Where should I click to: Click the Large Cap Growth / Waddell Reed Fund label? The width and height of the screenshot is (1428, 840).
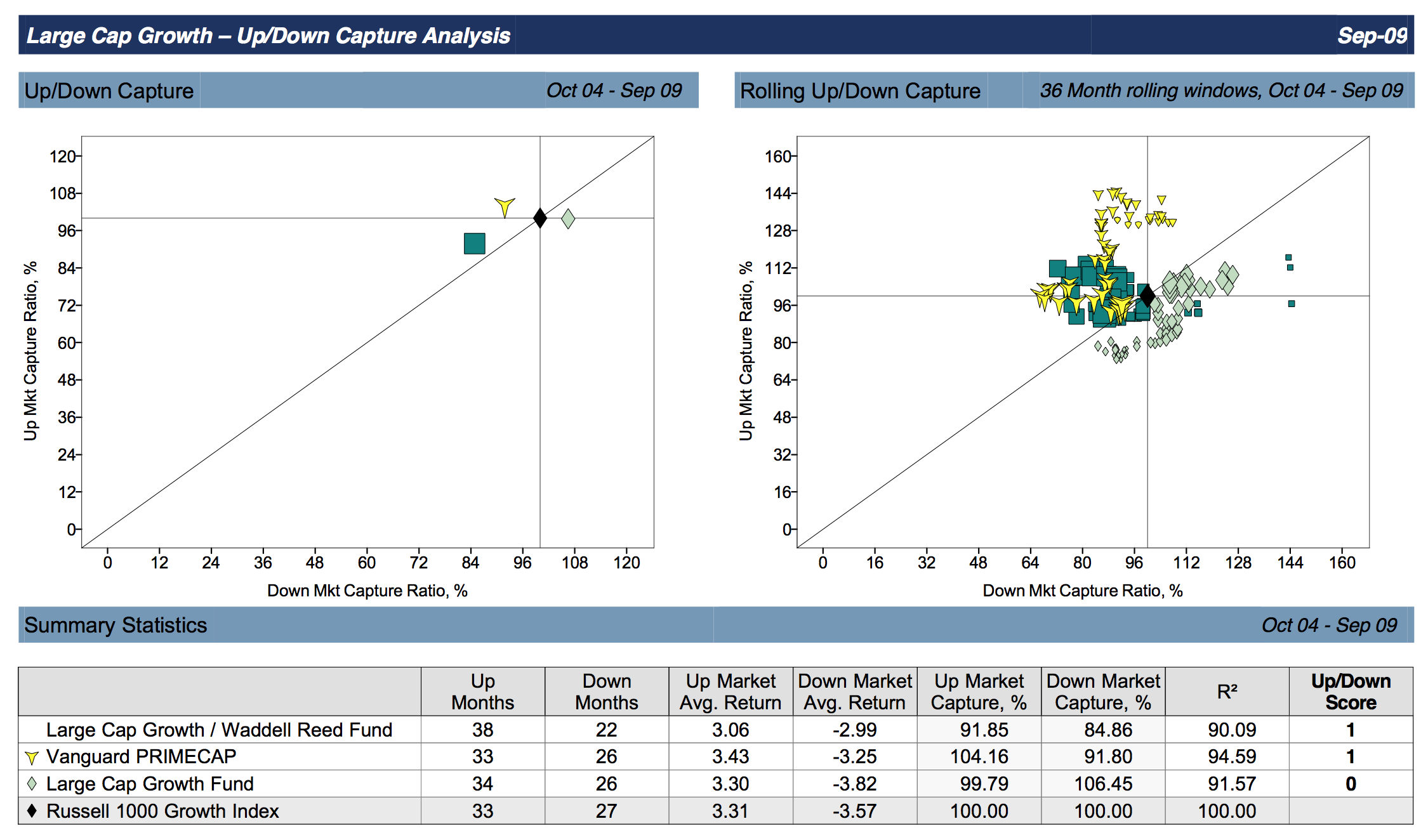[x=219, y=730]
